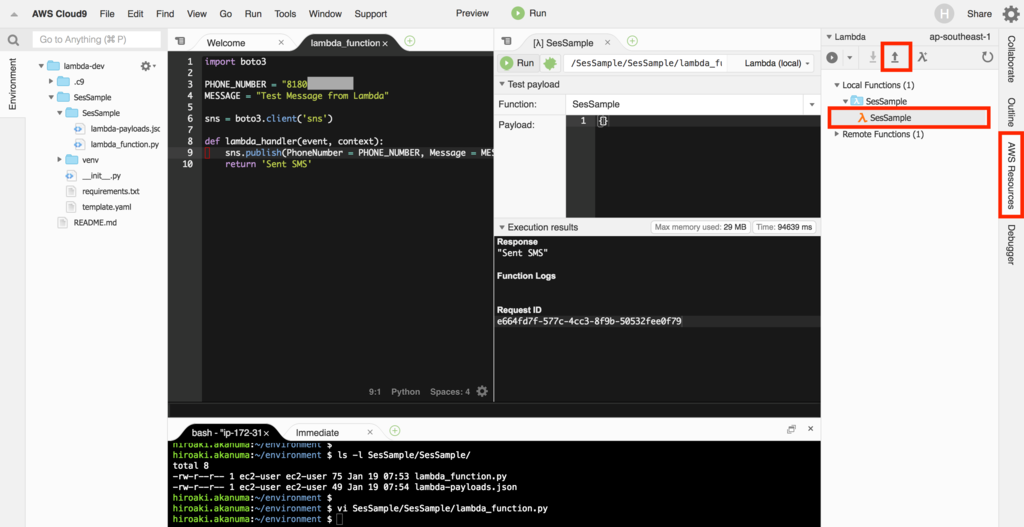Refresh the Lambda functions list

coord(987,57)
